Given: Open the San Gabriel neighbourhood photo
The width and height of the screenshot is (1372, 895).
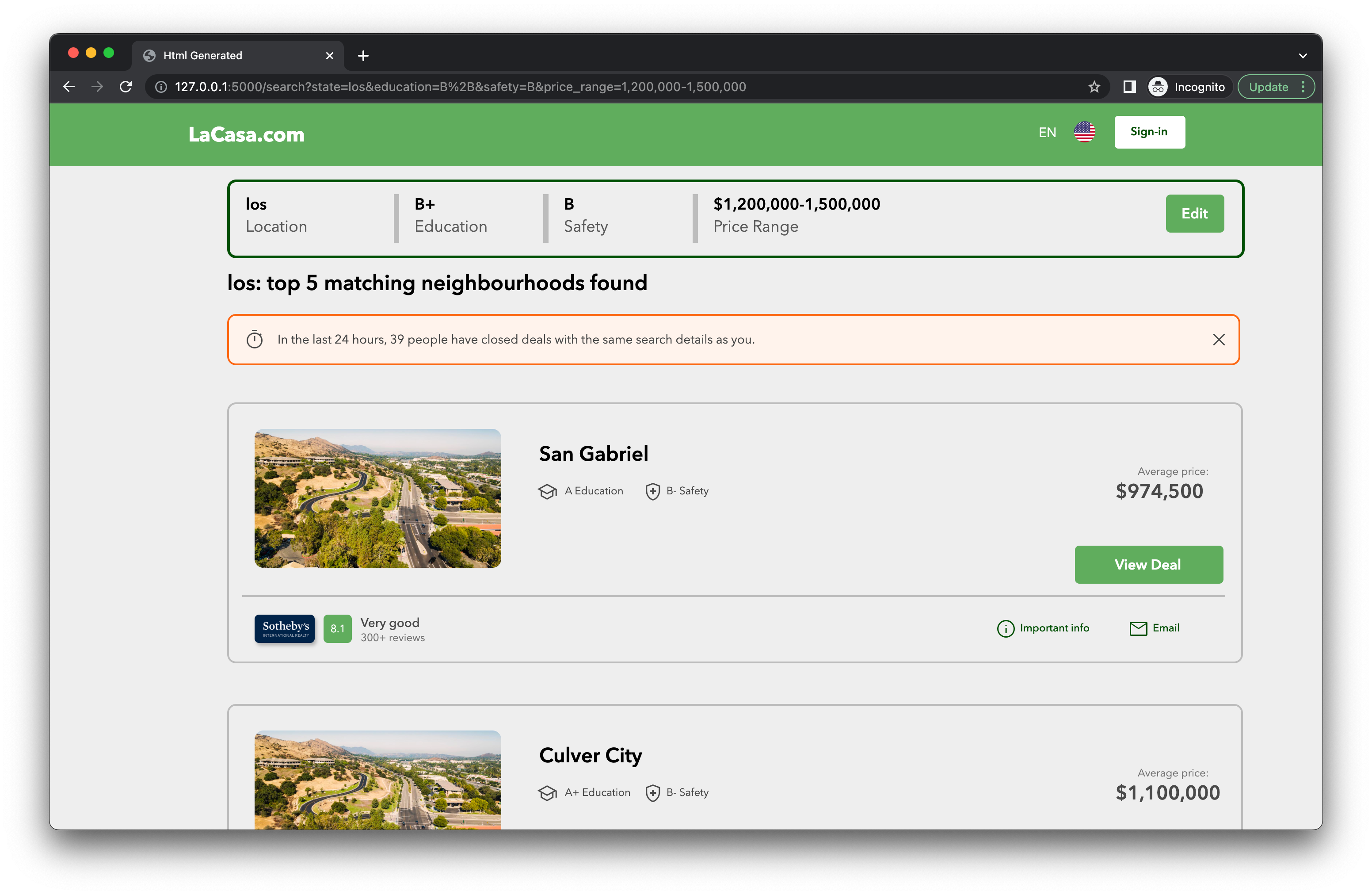Looking at the screenshot, I should pos(377,498).
